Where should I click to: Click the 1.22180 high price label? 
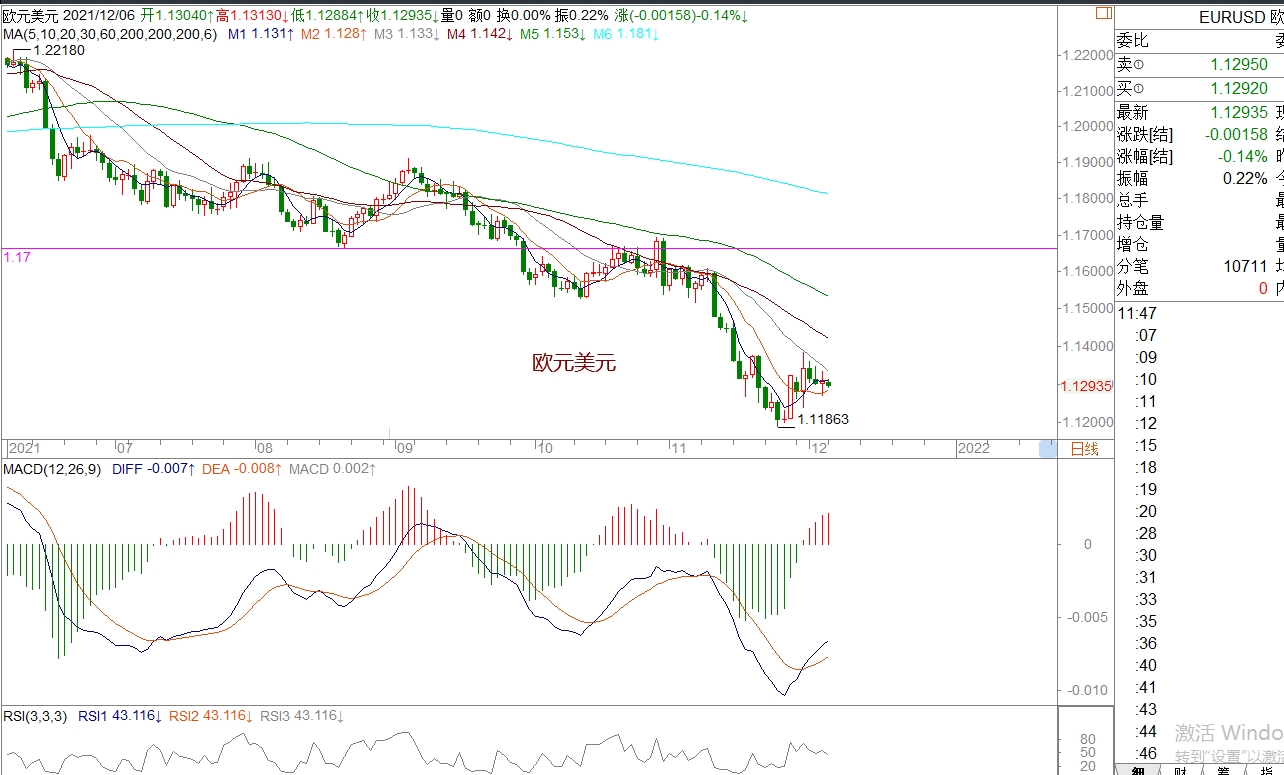(x=59, y=50)
